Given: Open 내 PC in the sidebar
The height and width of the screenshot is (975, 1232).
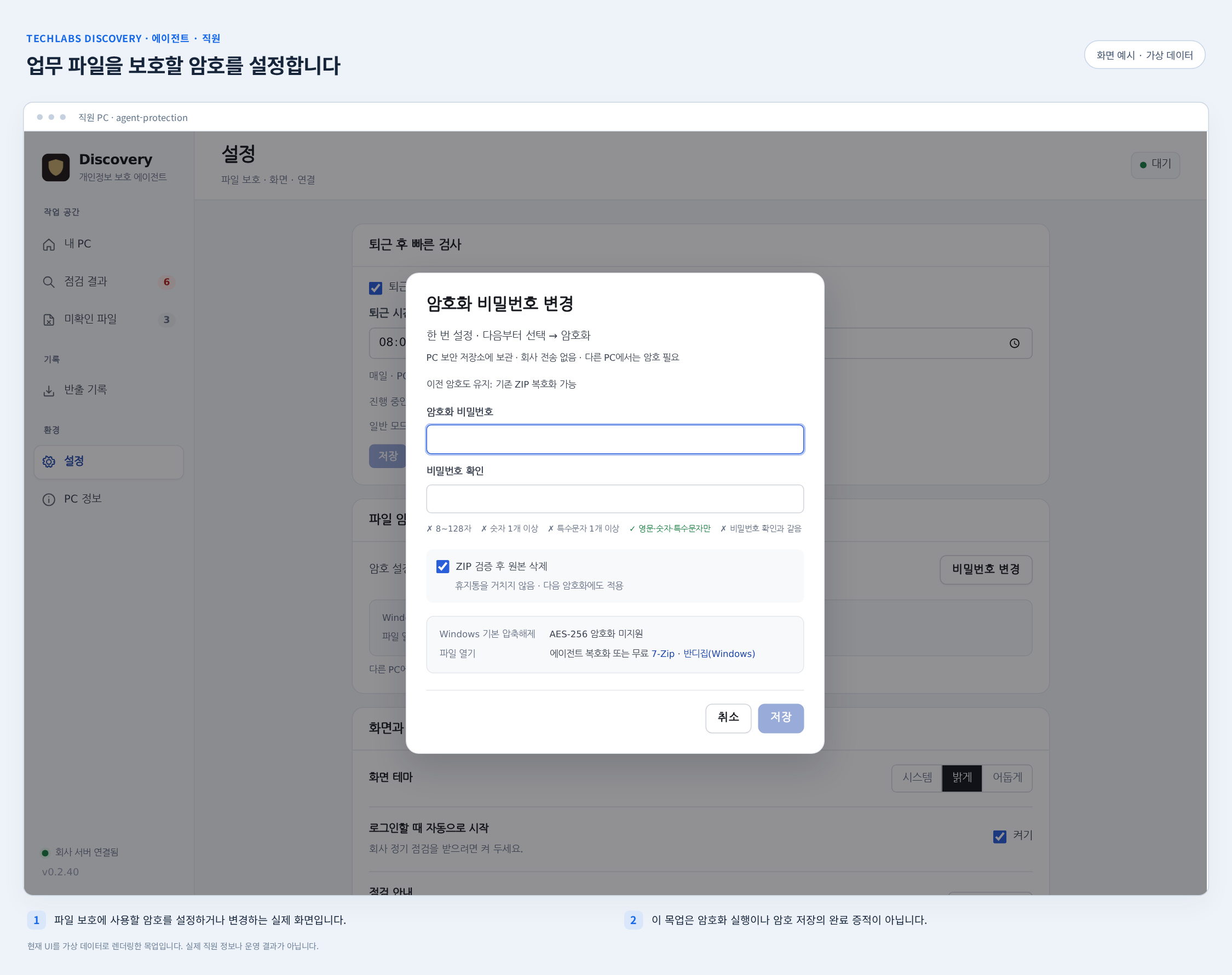Looking at the screenshot, I should [x=108, y=244].
